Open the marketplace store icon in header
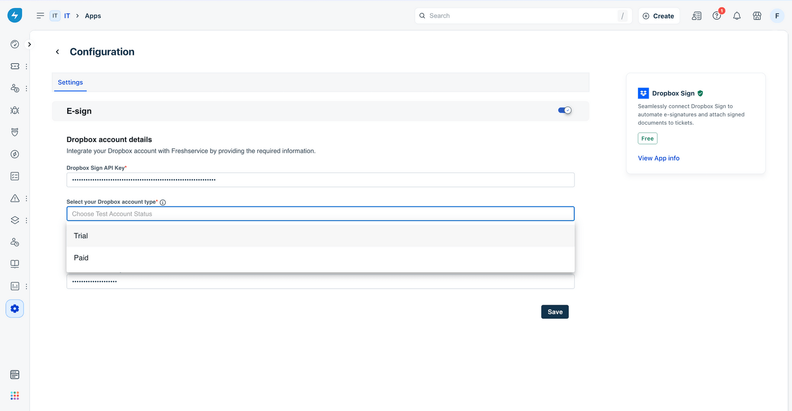 pyautogui.click(x=757, y=16)
